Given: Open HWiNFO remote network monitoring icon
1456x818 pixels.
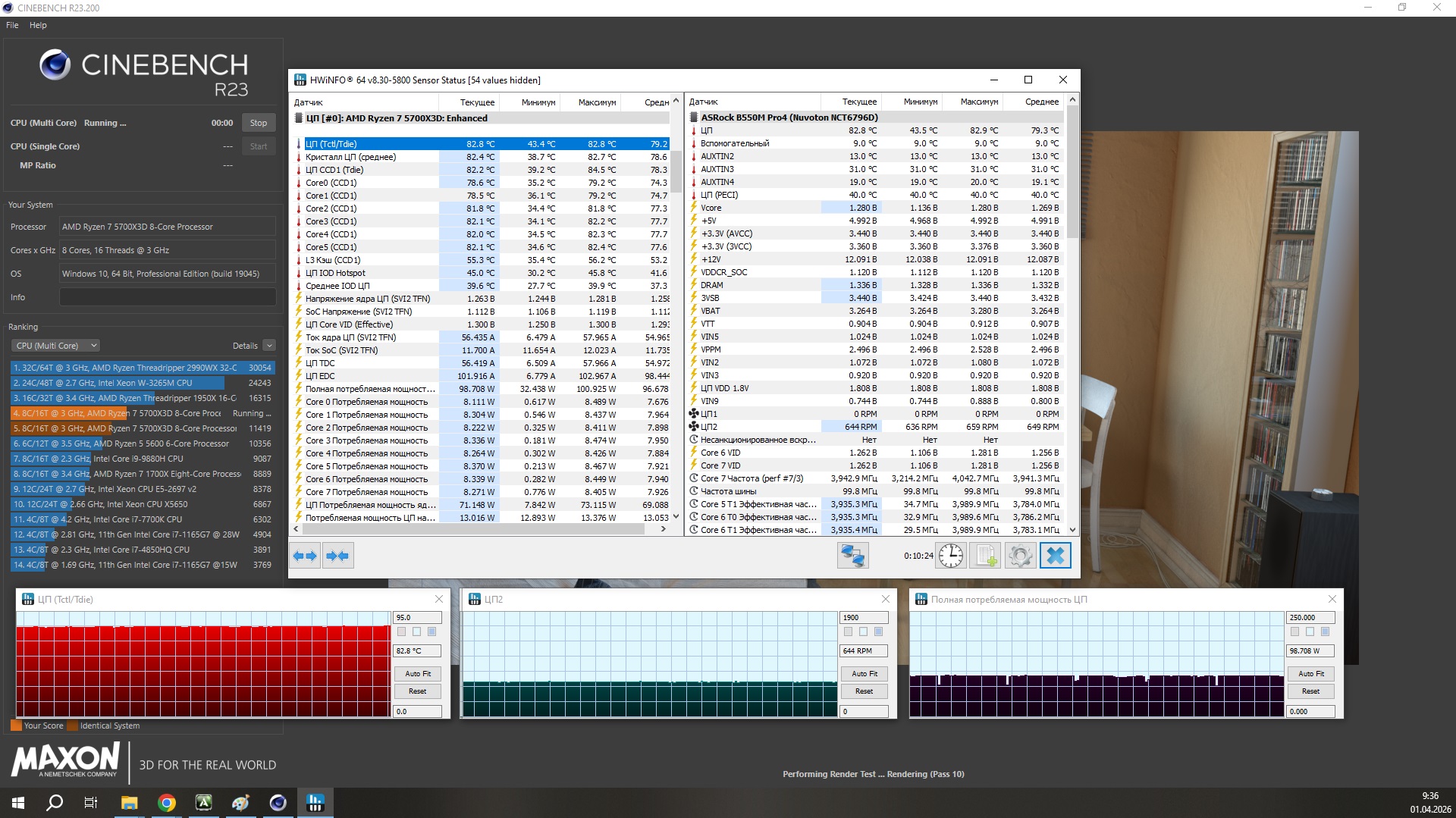Looking at the screenshot, I should pyautogui.click(x=852, y=556).
